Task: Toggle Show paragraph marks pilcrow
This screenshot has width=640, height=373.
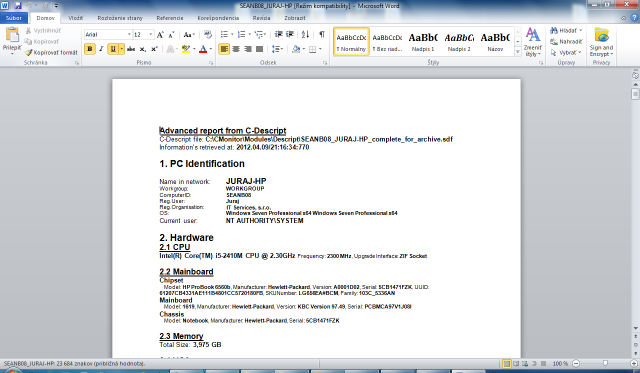Action: [322, 35]
